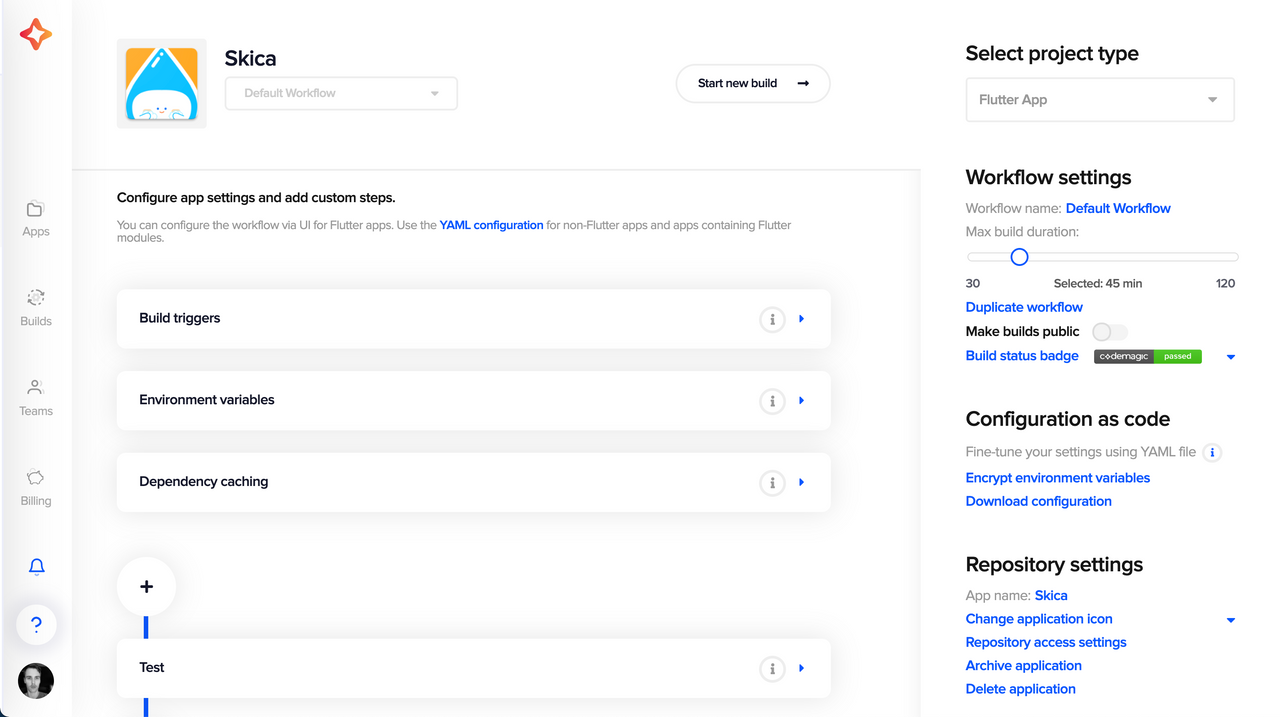This screenshot has width=1280, height=717.
Task: Expand the Change application icon options
Action: [1231, 620]
